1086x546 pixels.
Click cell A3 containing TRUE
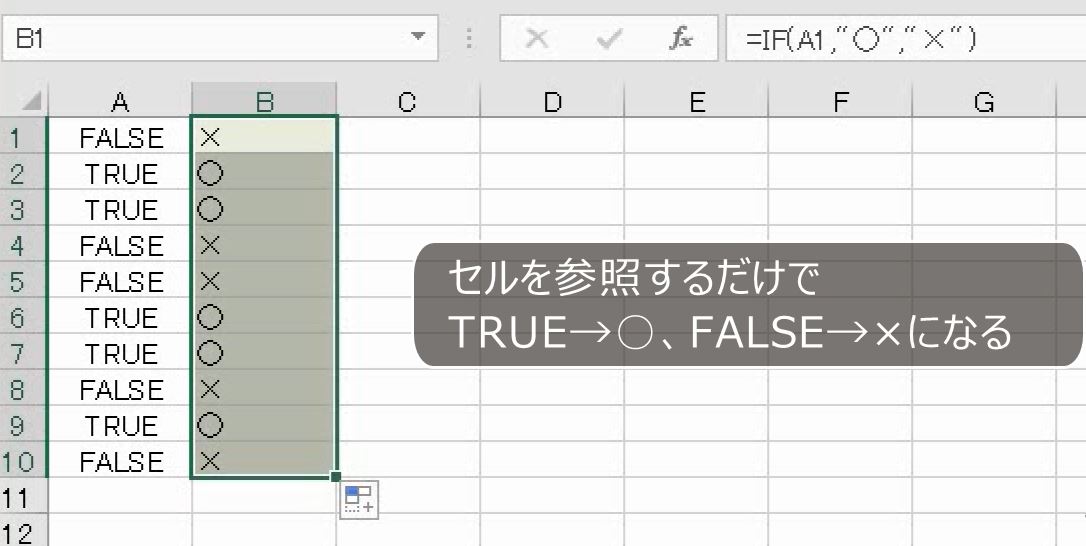pos(120,207)
